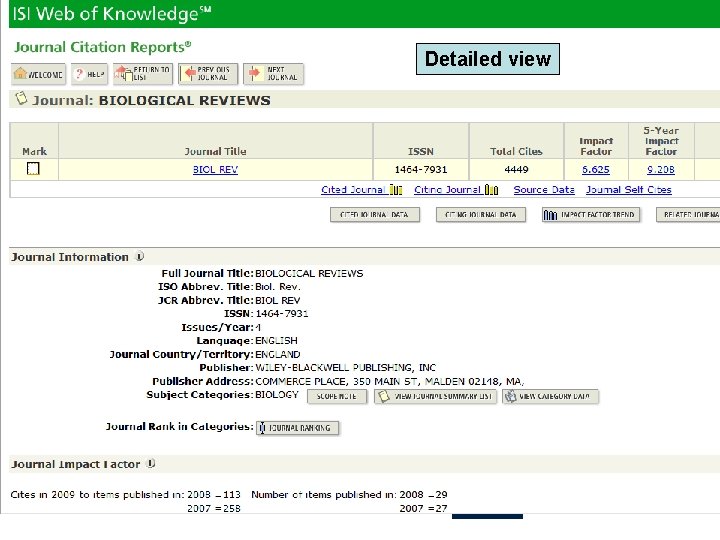The height and width of the screenshot is (540, 720).
Task: Click Journal Impact Factor info icon
Action: [151, 464]
